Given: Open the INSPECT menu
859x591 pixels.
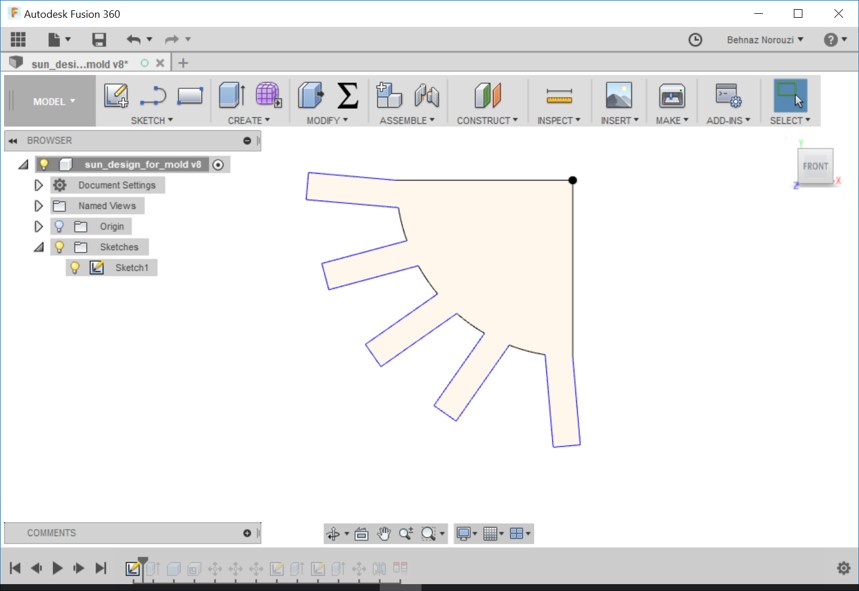Looking at the screenshot, I should (x=559, y=121).
